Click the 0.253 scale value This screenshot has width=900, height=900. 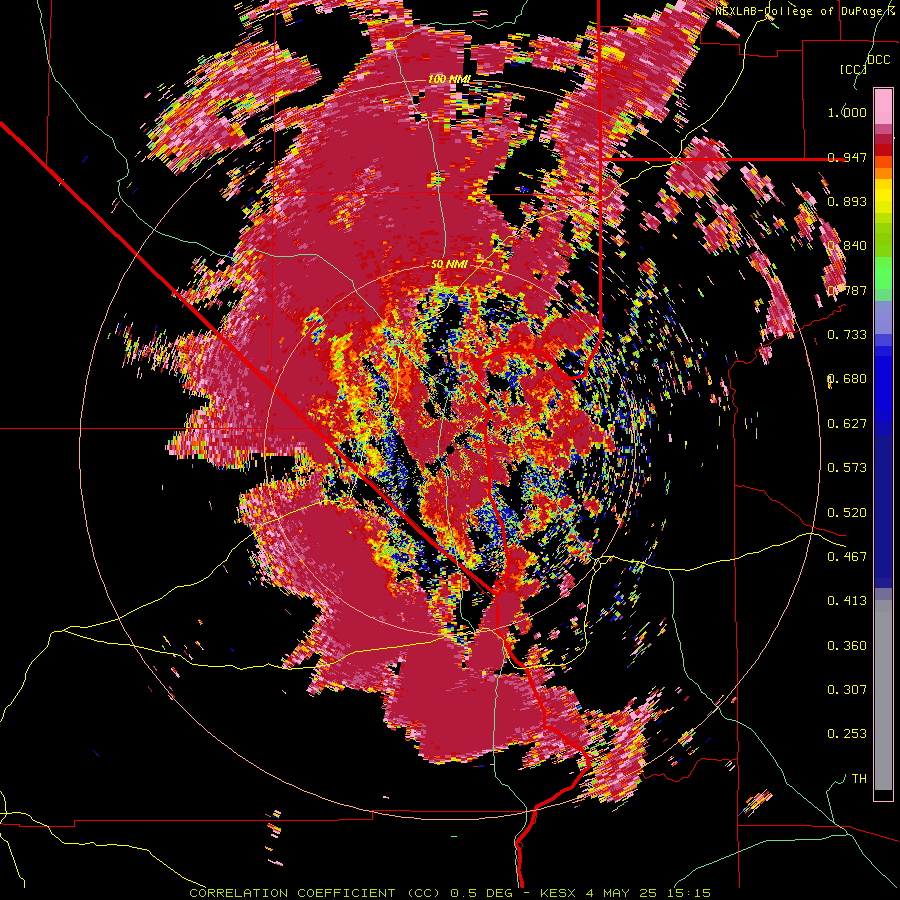tap(847, 734)
